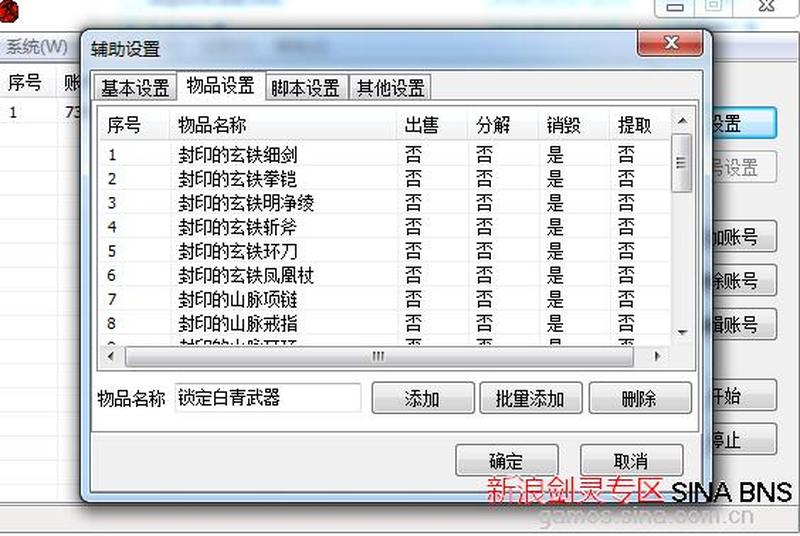This screenshot has height=536, width=800.
Task: Click 出售 value for 封印的玄铁细剑
Action: pos(414,154)
